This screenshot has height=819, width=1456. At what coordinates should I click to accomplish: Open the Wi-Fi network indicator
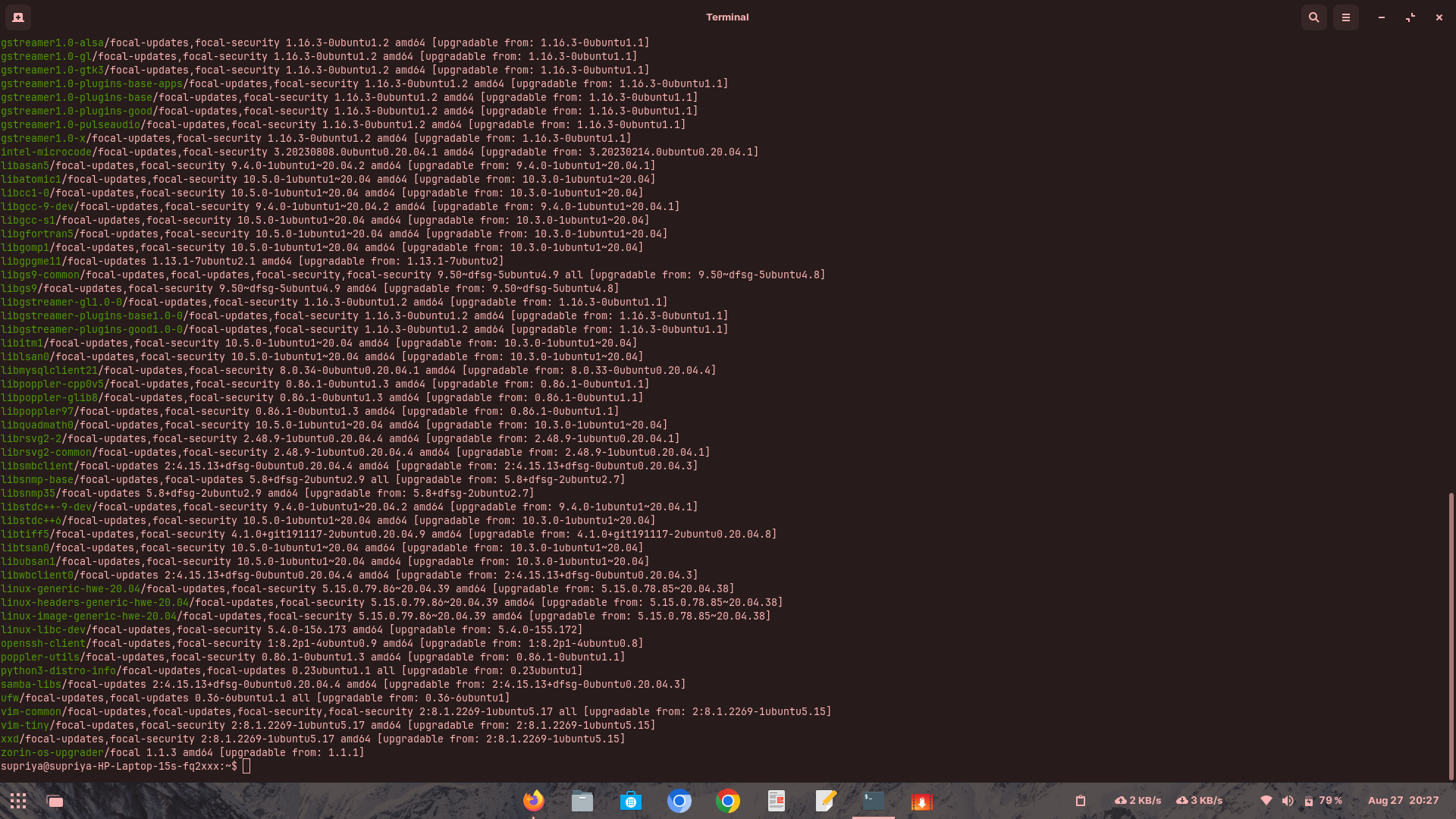pyautogui.click(x=1266, y=801)
